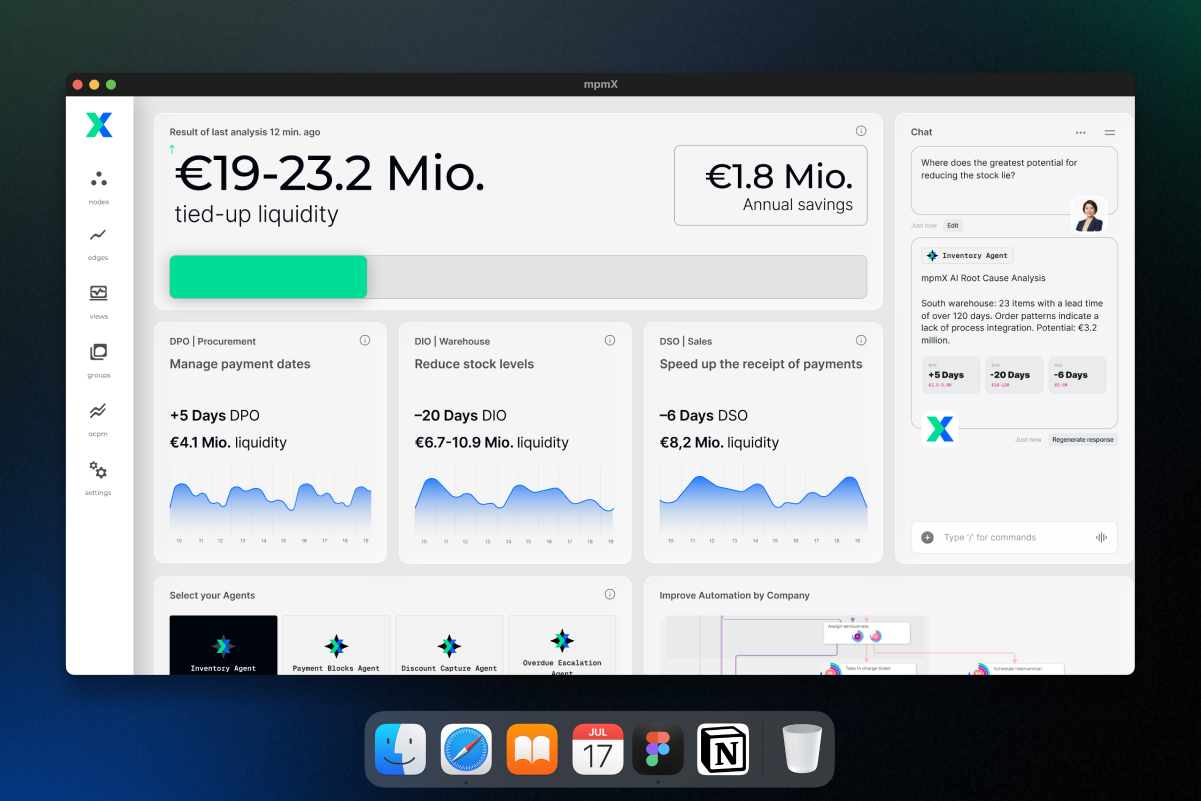Show info for DIO Warehouse card

(610, 340)
